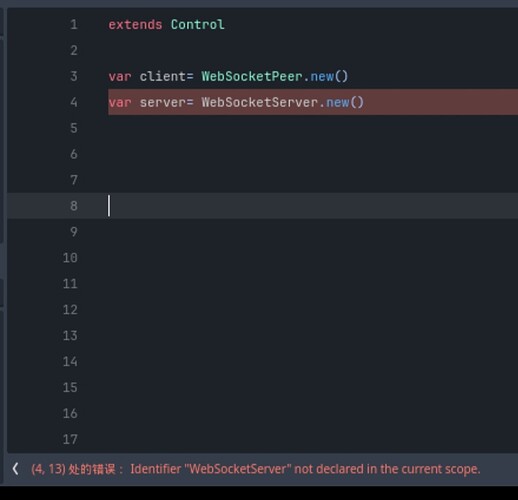This screenshot has width=518, height=500.
Task: Click the 'client' variable name on line 3
Action: (x=163, y=76)
